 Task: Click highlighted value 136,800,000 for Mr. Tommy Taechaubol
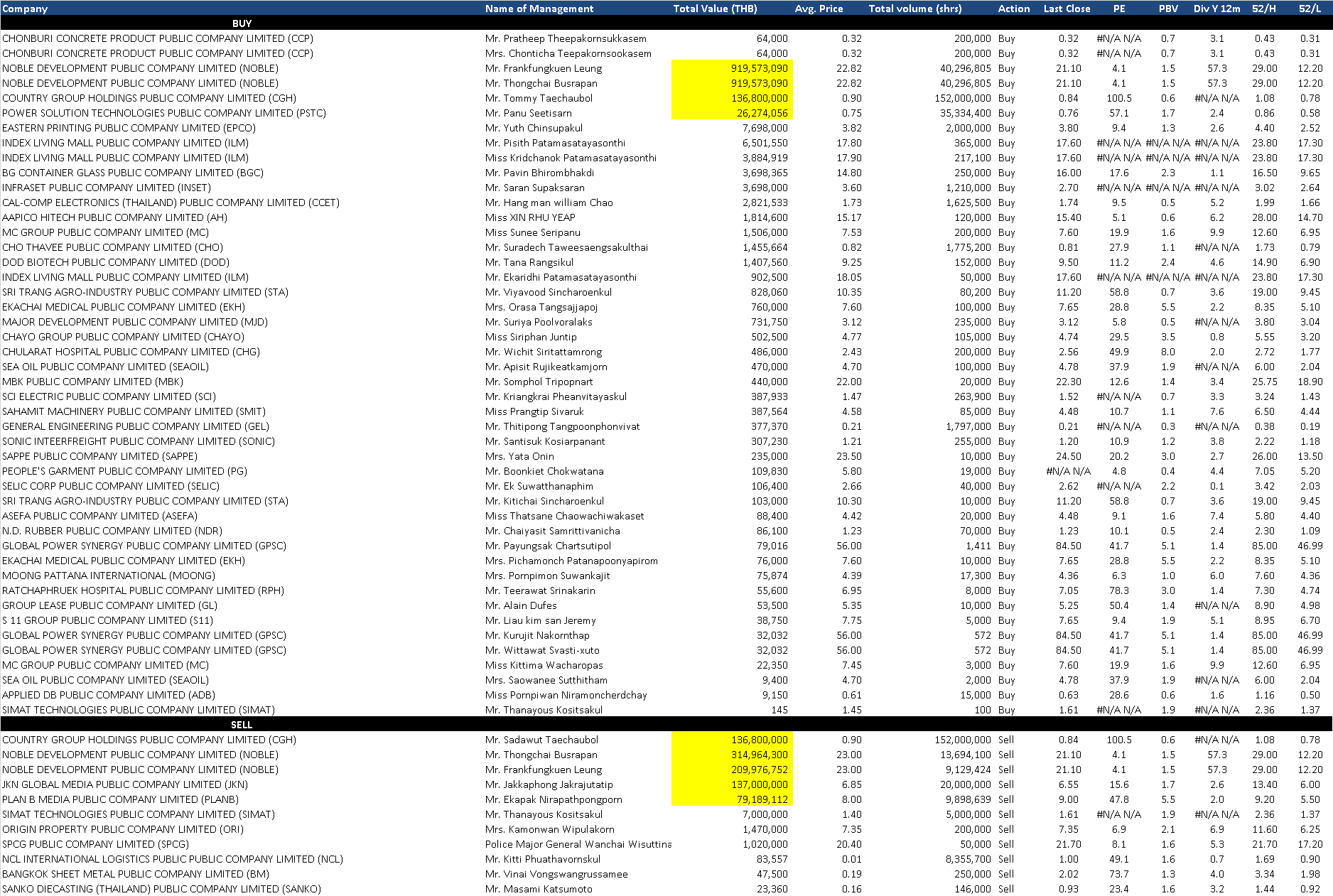point(760,98)
